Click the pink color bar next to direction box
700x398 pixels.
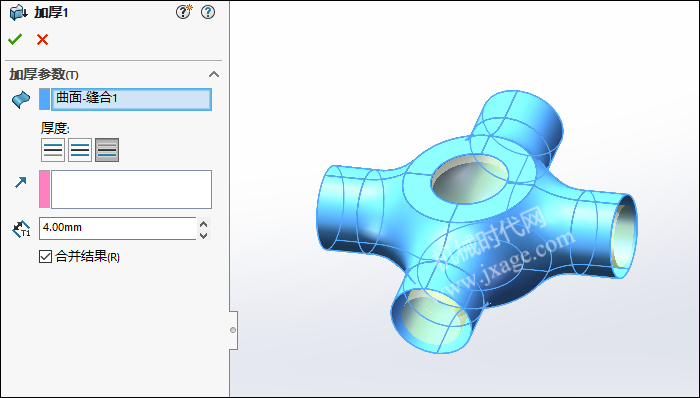(x=45, y=189)
